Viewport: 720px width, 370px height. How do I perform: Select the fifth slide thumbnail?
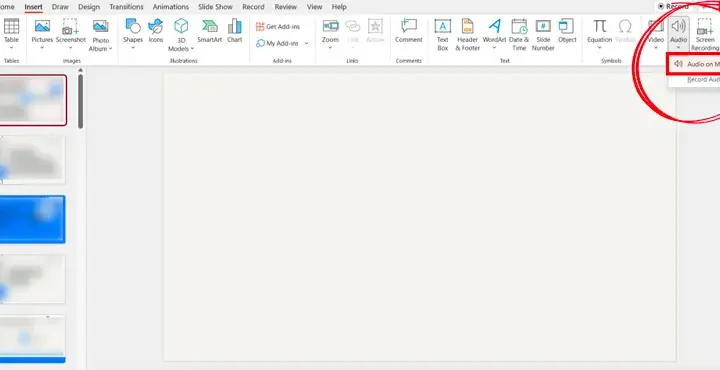32,339
